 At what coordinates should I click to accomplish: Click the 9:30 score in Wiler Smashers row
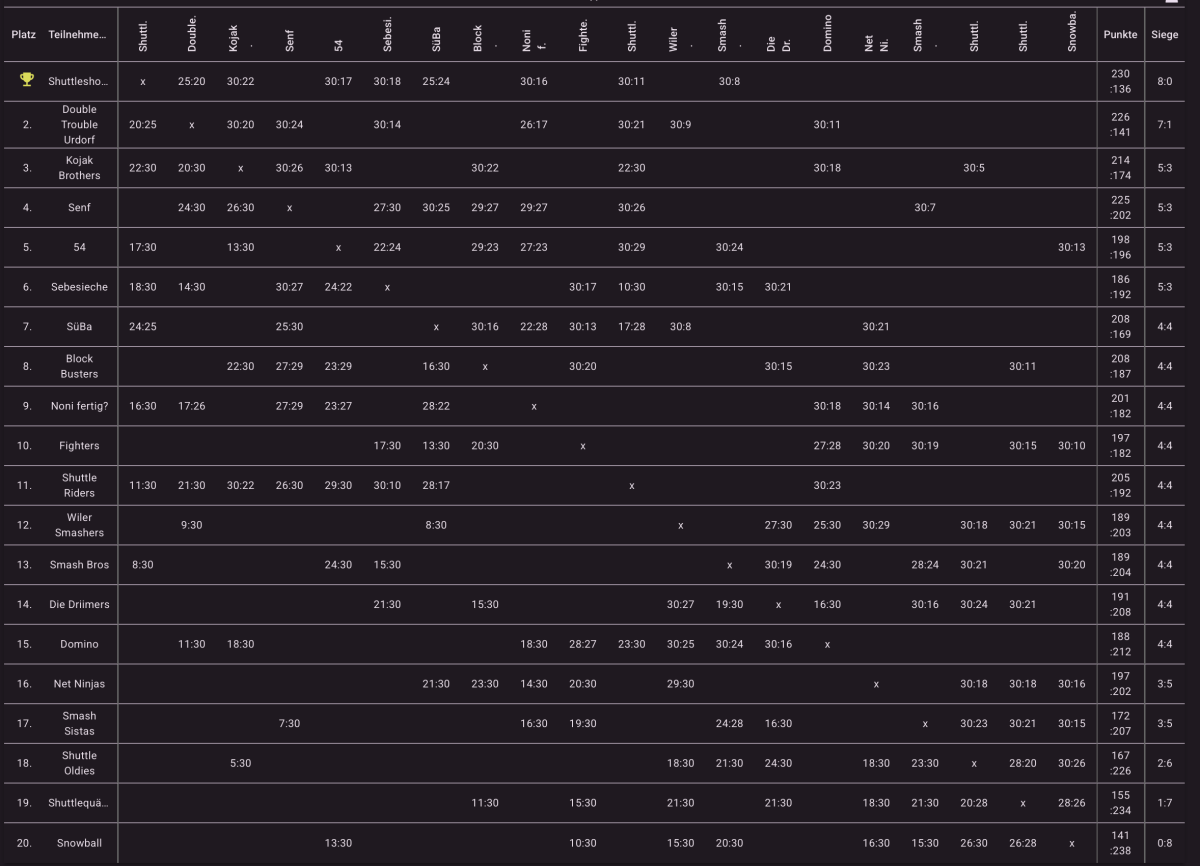(x=191, y=525)
